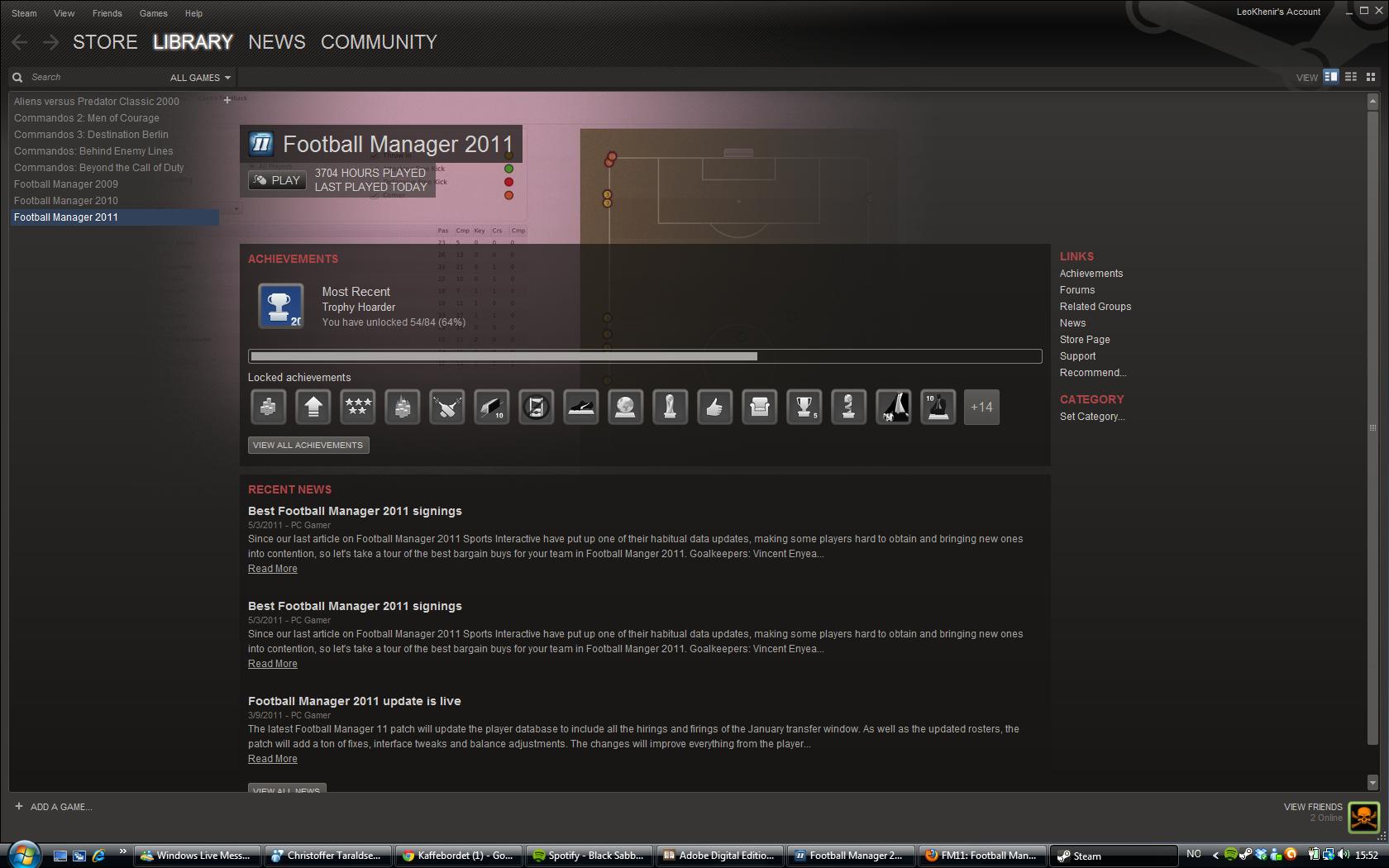
Task: Switch to detail view layout
Action: click(1331, 77)
